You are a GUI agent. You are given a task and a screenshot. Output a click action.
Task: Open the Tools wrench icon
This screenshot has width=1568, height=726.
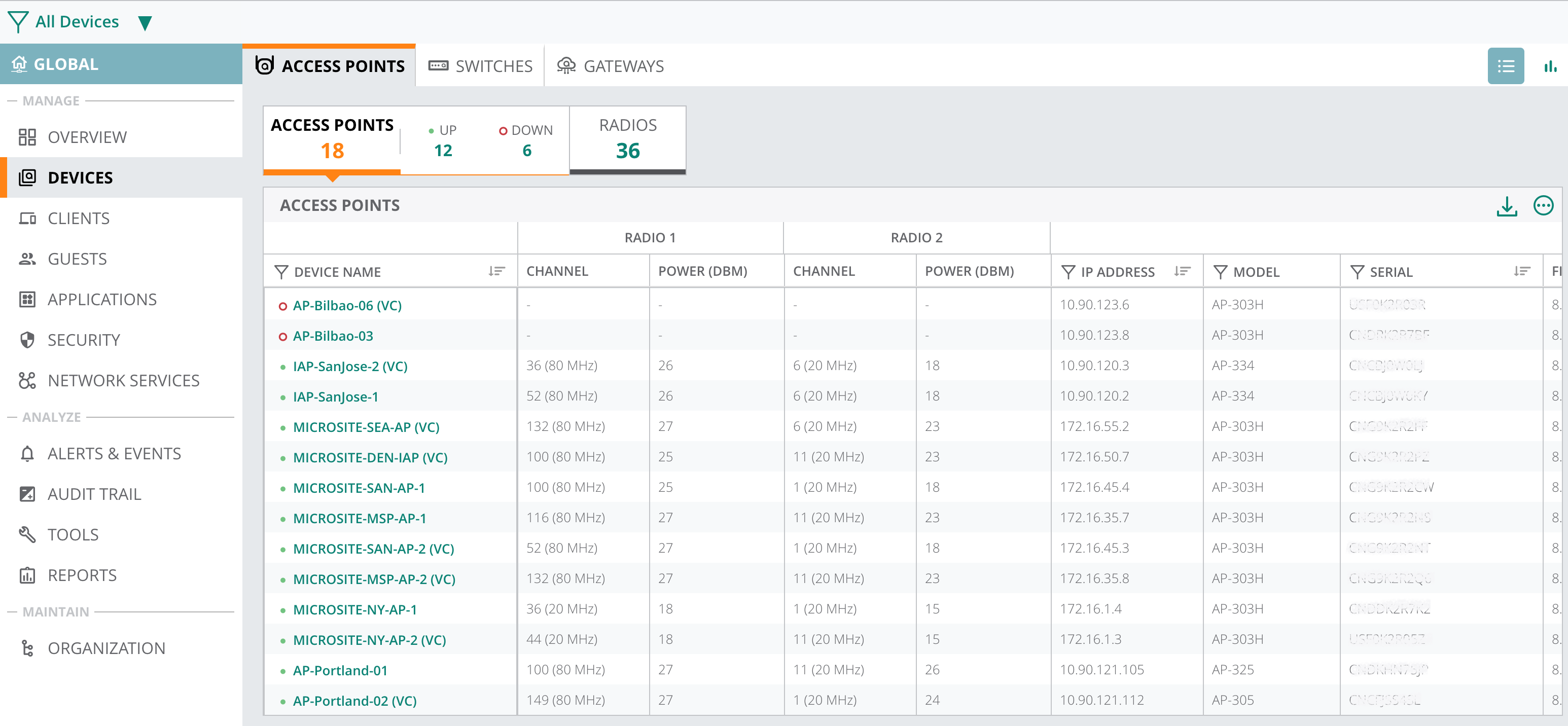click(x=27, y=534)
